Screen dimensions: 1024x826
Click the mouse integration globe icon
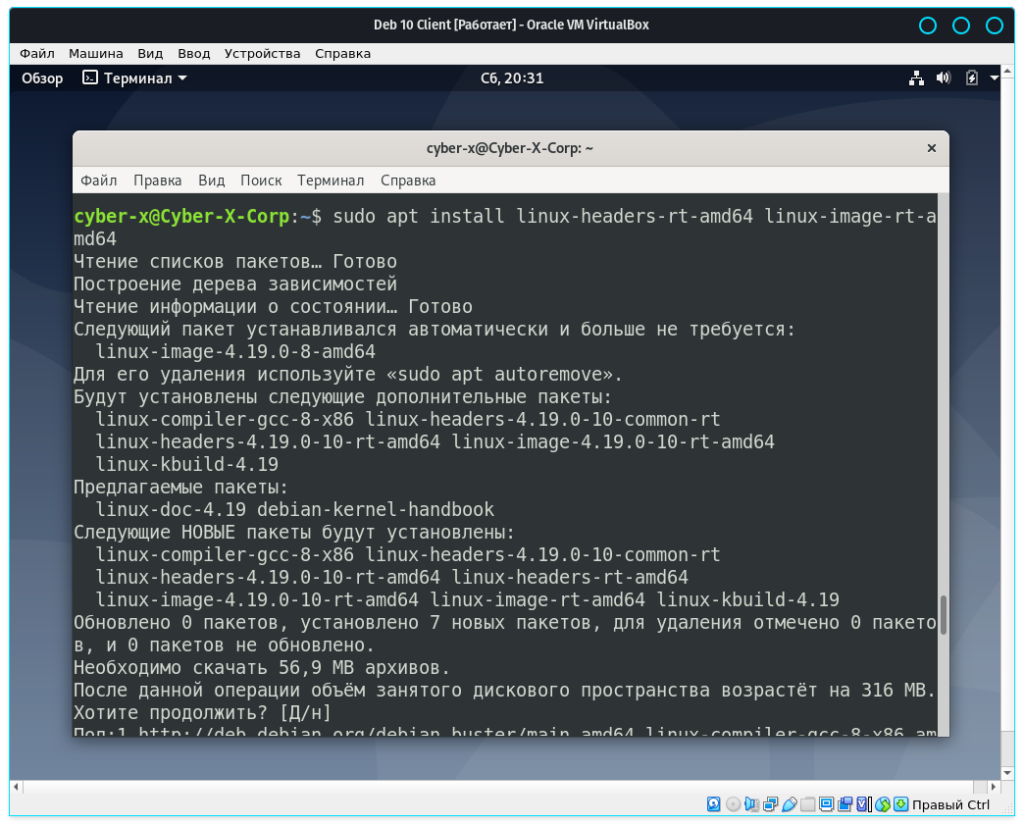click(883, 805)
